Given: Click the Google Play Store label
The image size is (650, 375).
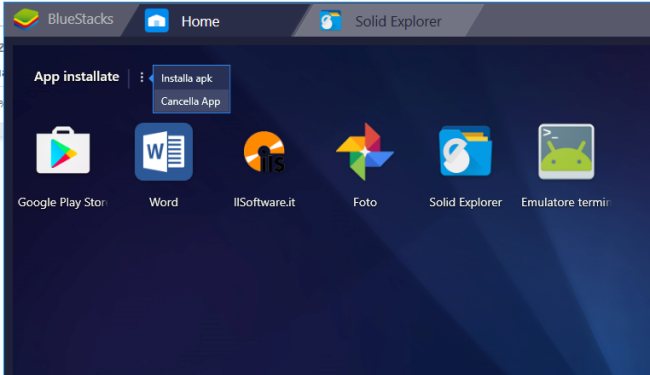Looking at the screenshot, I should 63,202.
